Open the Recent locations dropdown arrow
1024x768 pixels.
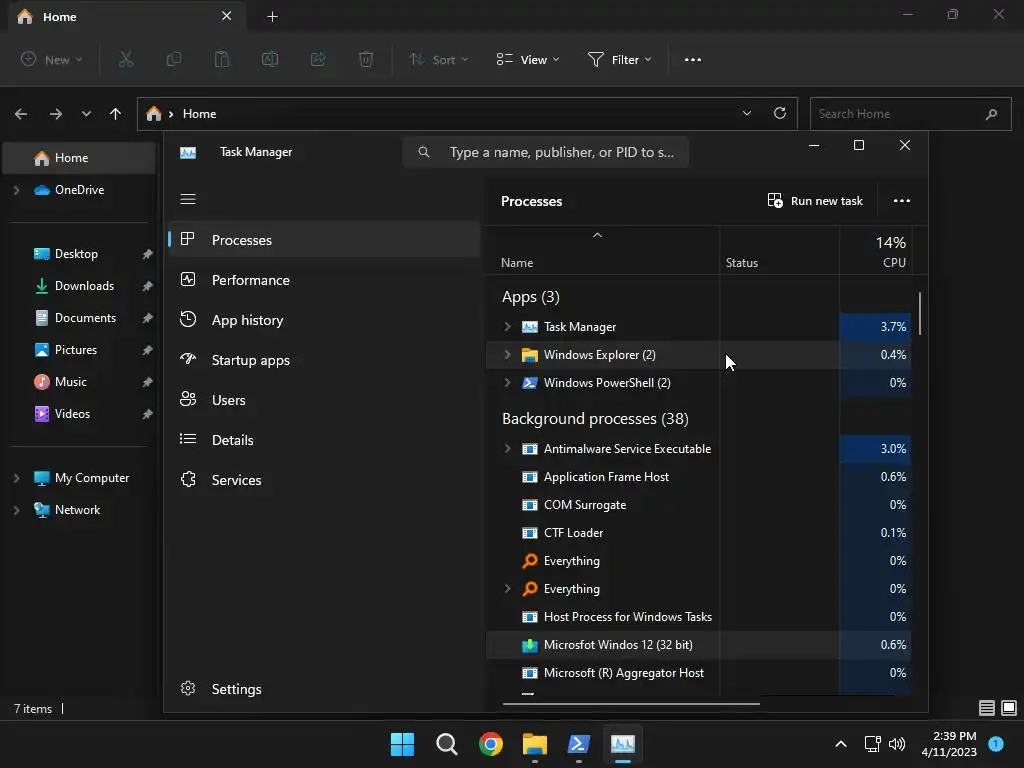point(86,114)
